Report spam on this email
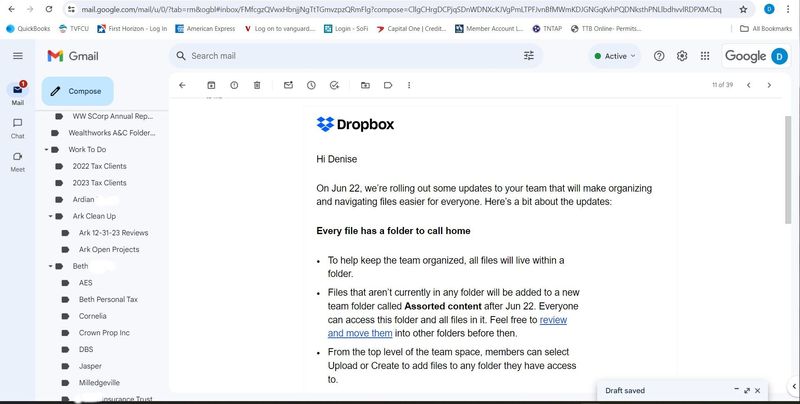This screenshot has width=800, height=404. (x=234, y=85)
